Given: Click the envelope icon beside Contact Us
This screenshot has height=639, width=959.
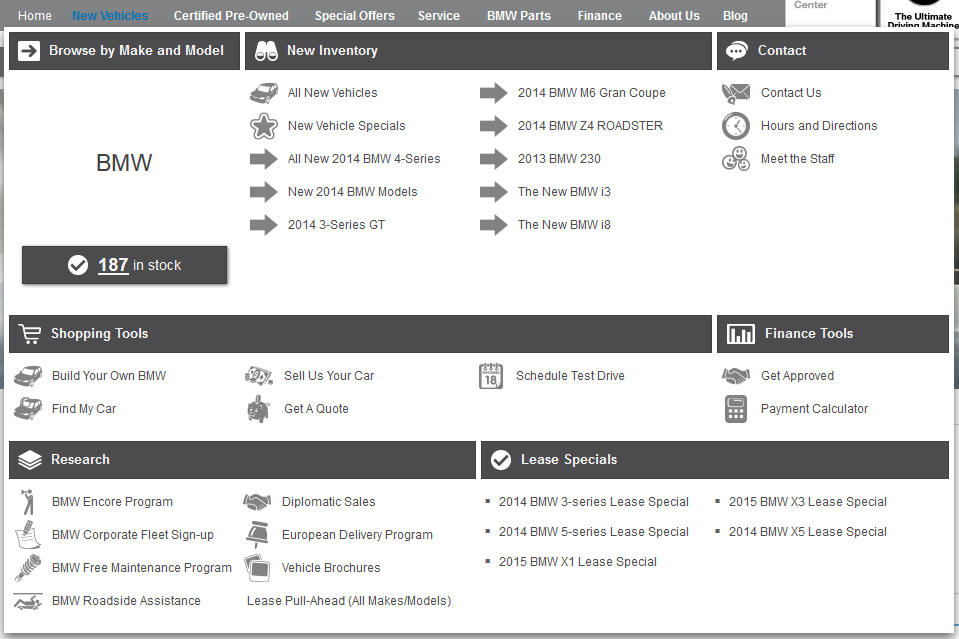Looking at the screenshot, I should [736, 93].
